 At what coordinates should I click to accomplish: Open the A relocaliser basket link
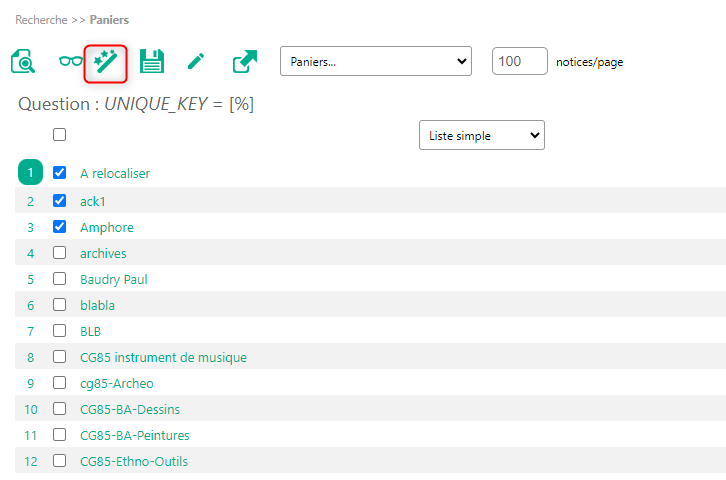pos(115,174)
